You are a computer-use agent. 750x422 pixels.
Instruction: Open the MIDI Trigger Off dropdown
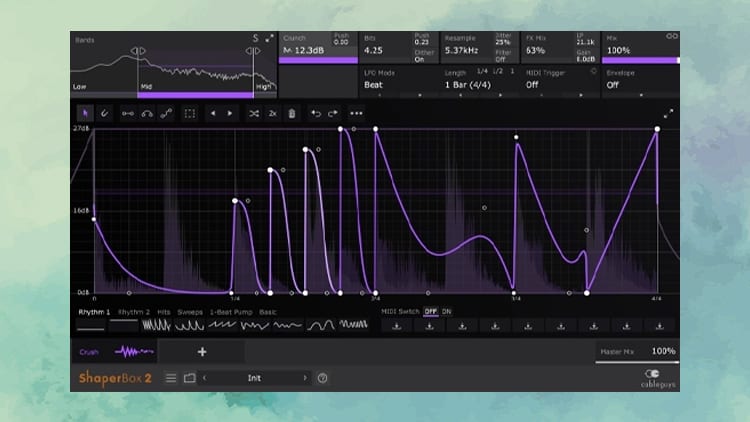point(532,85)
